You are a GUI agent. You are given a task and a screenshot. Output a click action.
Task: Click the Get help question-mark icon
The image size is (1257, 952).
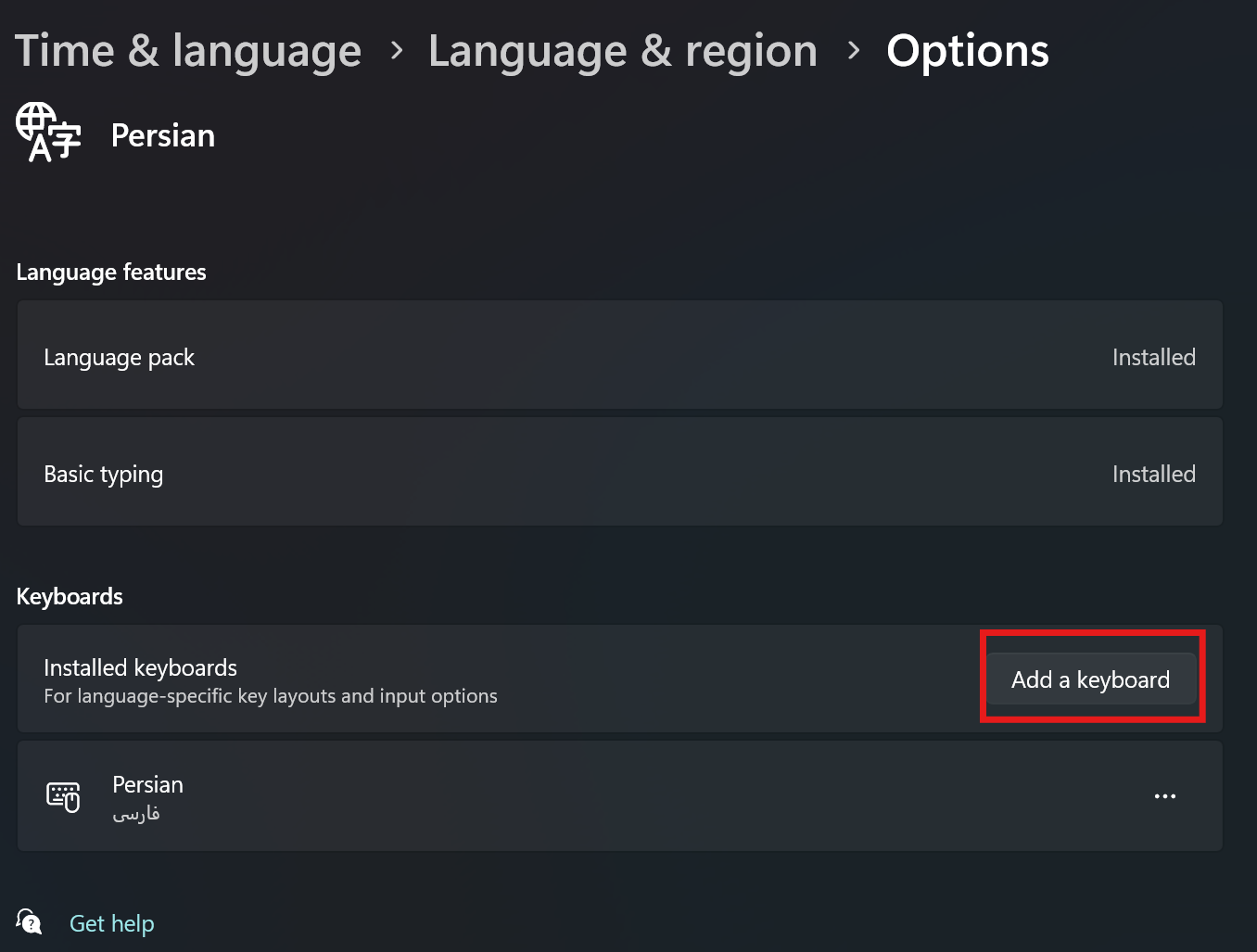pyautogui.click(x=29, y=922)
